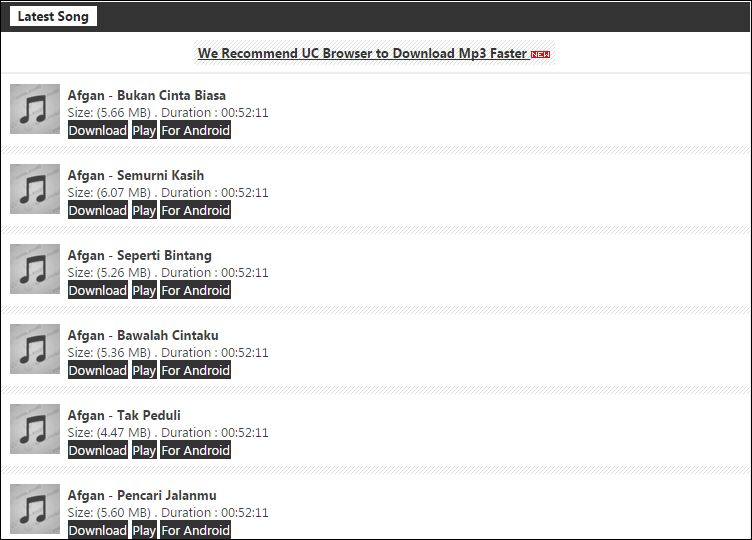
Task: Open Afgan - Semurni Kasih title link
Action: (136, 176)
